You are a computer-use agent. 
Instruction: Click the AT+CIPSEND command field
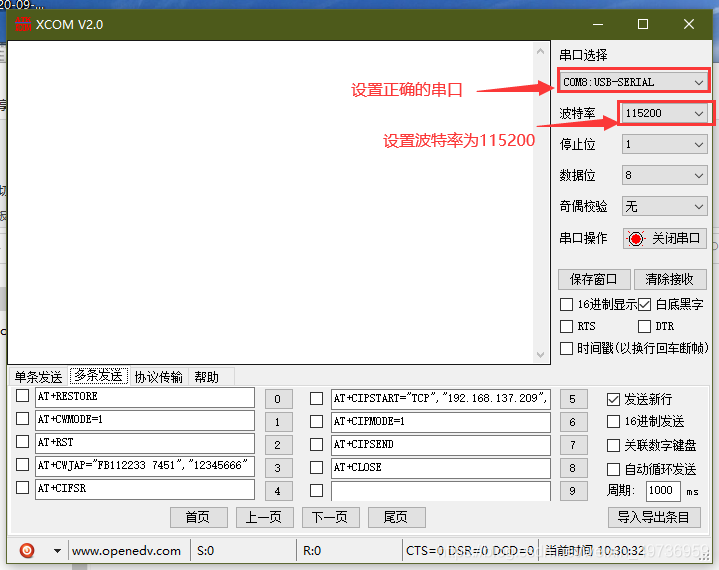click(x=441, y=444)
